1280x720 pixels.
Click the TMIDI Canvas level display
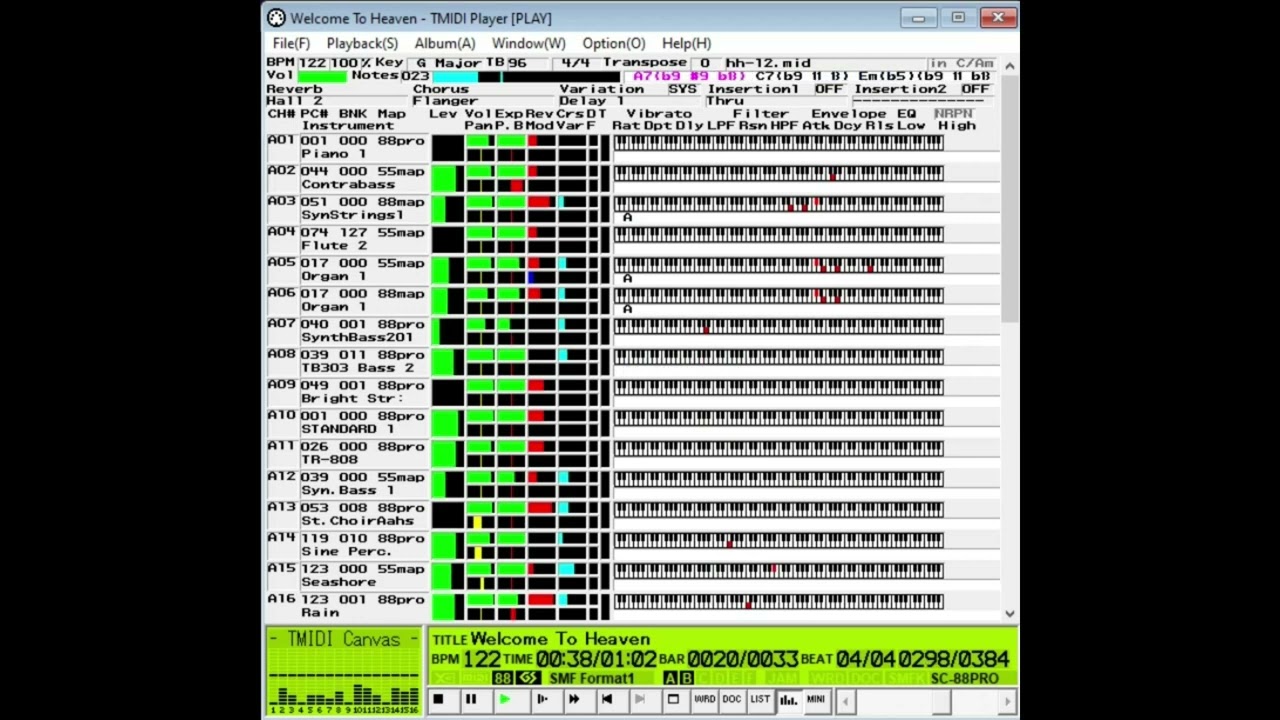(x=343, y=671)
